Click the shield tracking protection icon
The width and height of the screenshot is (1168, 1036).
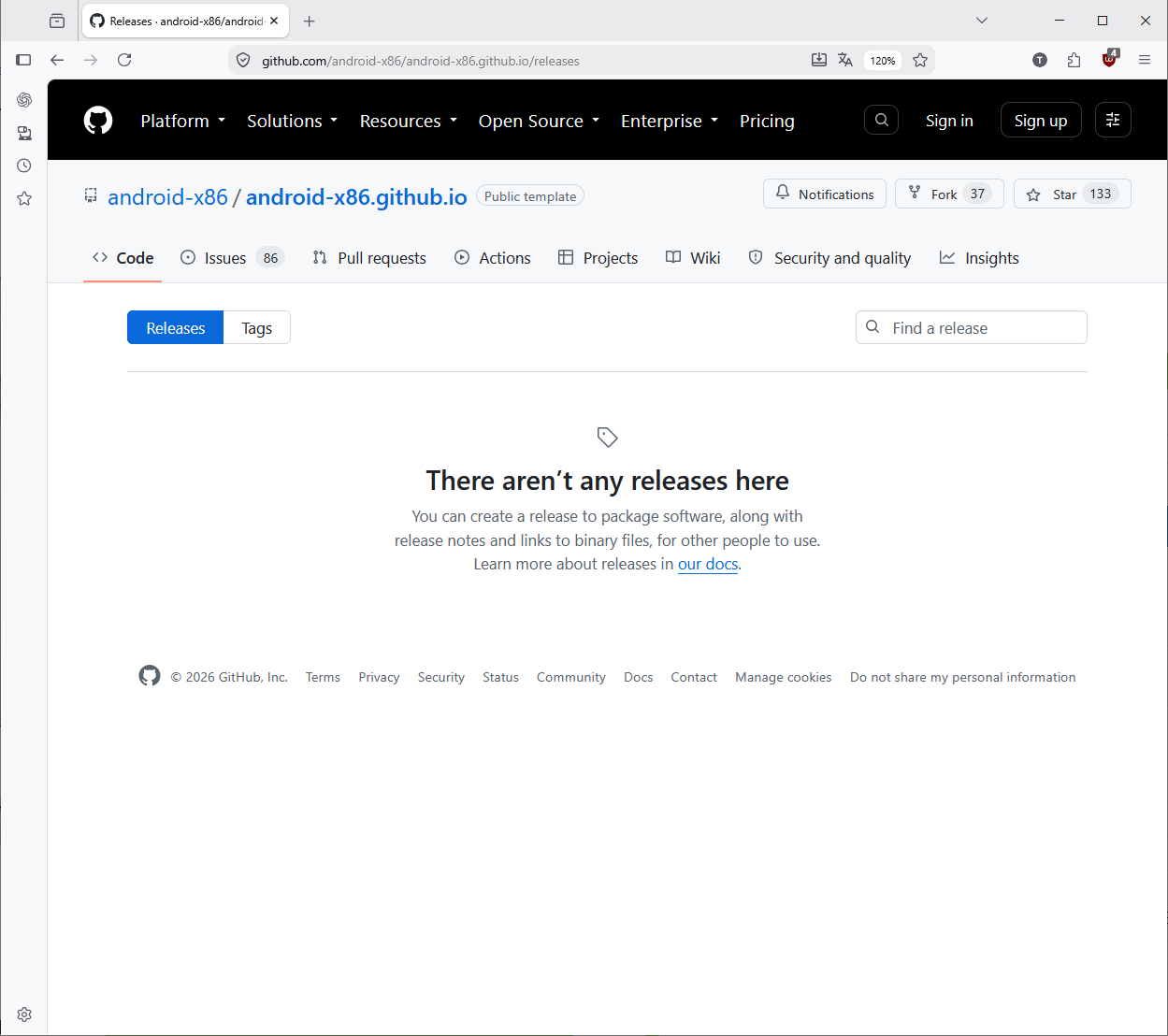click(243, 60)
